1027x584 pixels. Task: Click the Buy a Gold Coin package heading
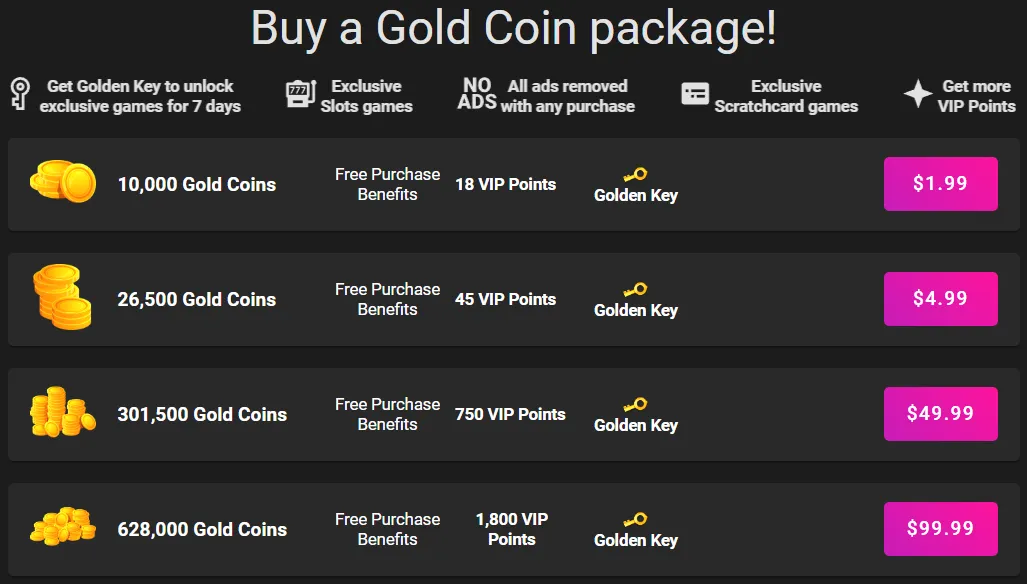point(513,28)
